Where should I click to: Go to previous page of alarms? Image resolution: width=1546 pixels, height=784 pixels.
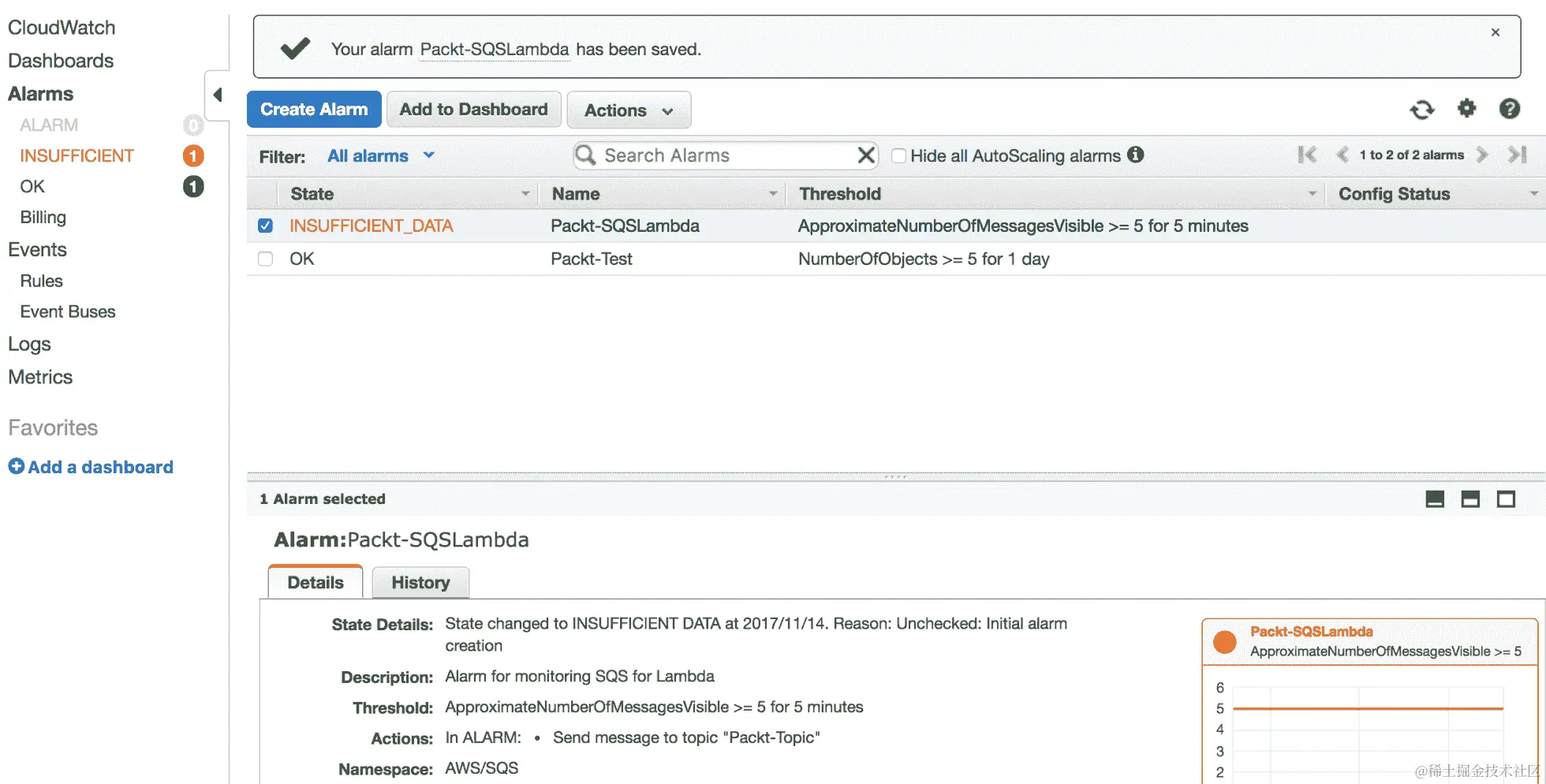tap(1342, 155)
